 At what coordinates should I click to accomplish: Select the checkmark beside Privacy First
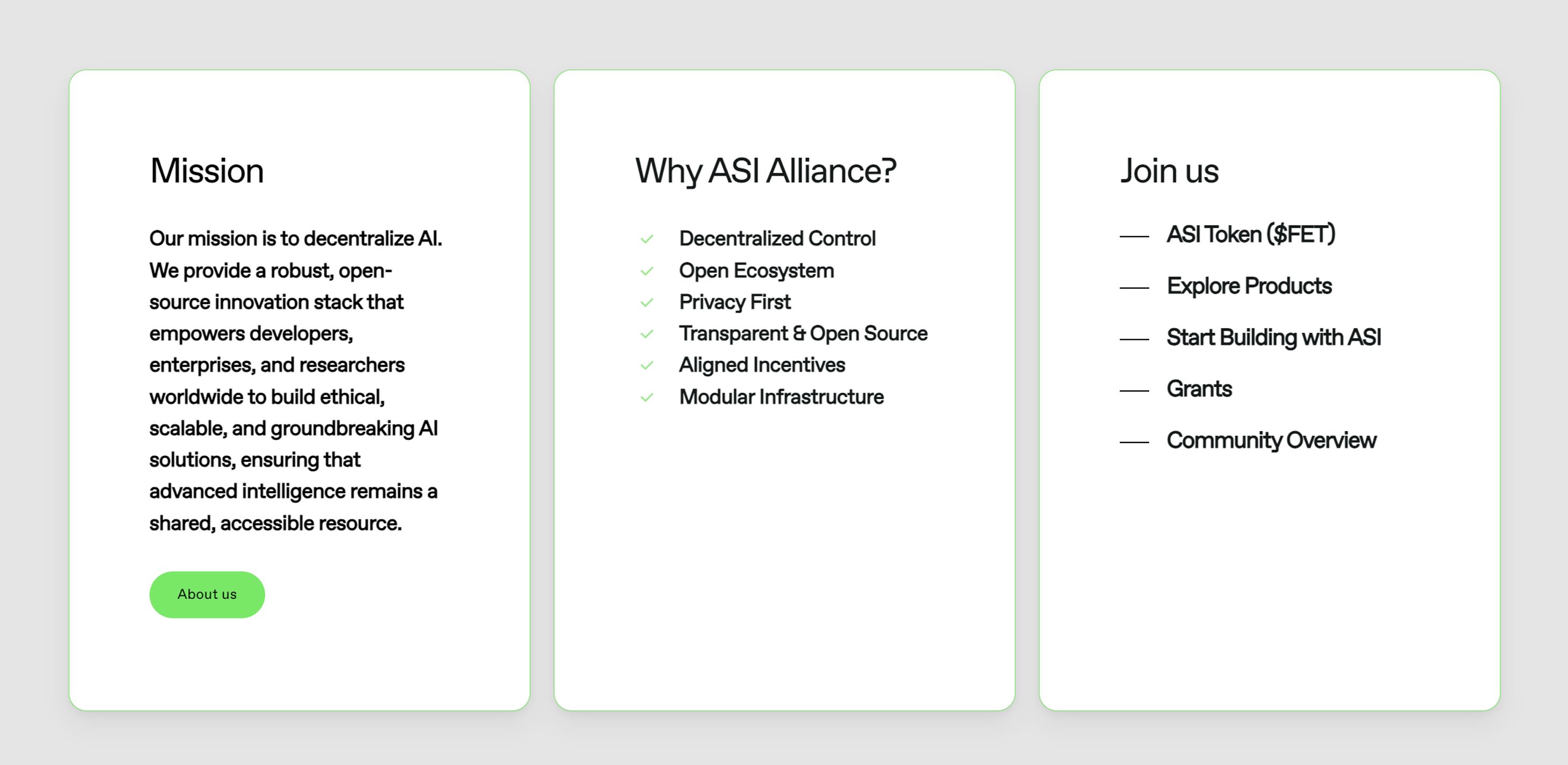click(x=646, y=302)
